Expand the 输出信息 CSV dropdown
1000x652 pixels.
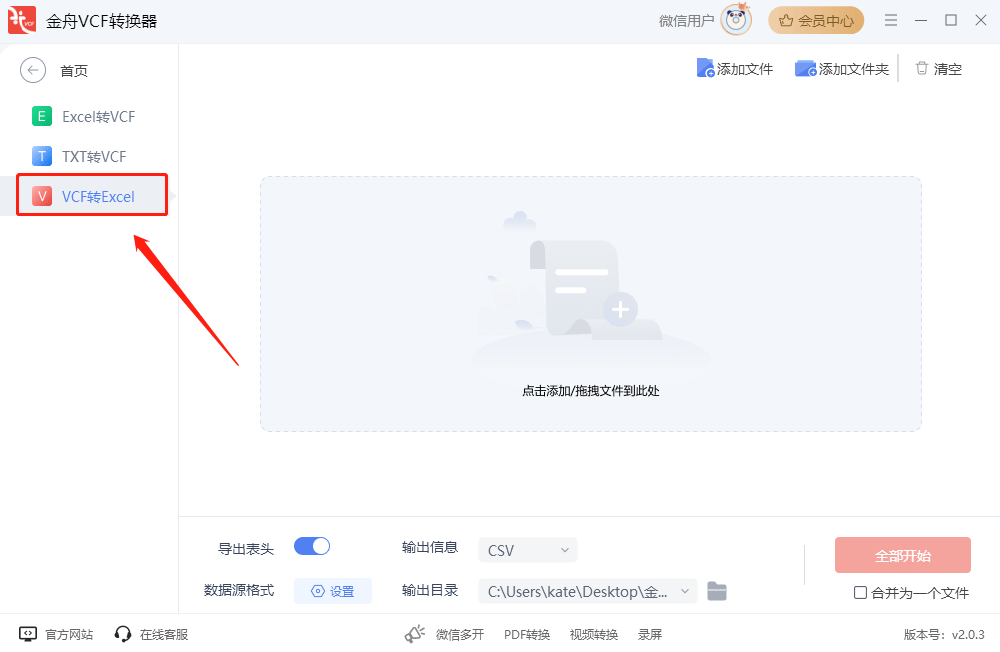[x=527, y=550]
